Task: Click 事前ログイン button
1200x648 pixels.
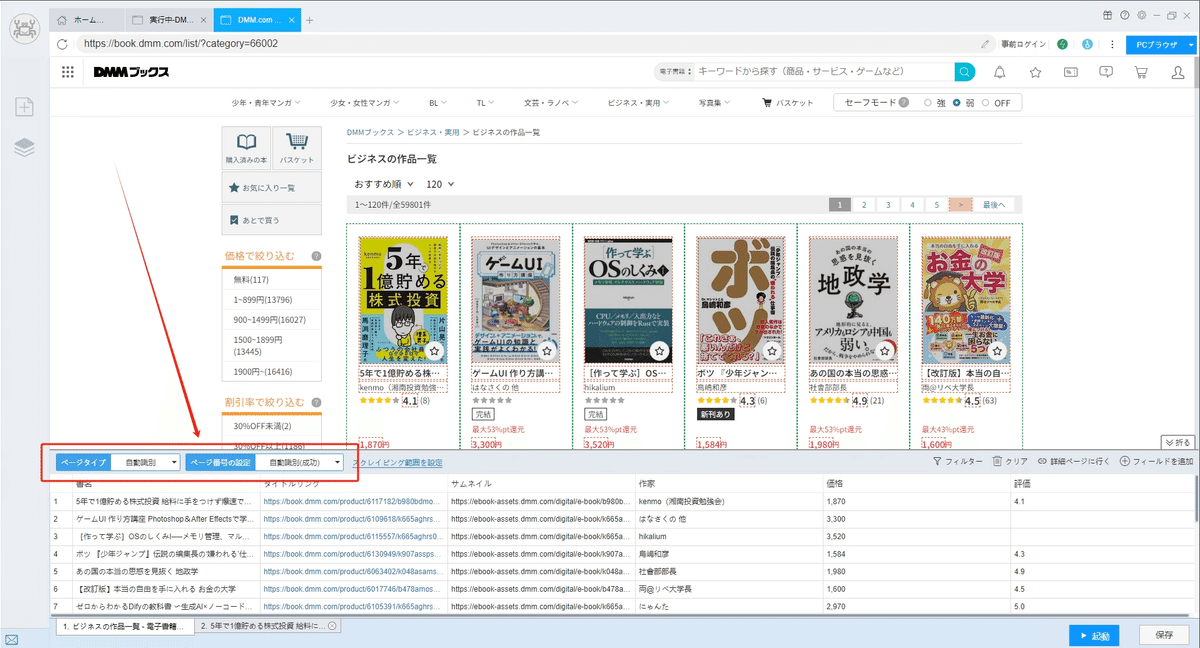Action: pyautogui.click(x=1024, y=44)
